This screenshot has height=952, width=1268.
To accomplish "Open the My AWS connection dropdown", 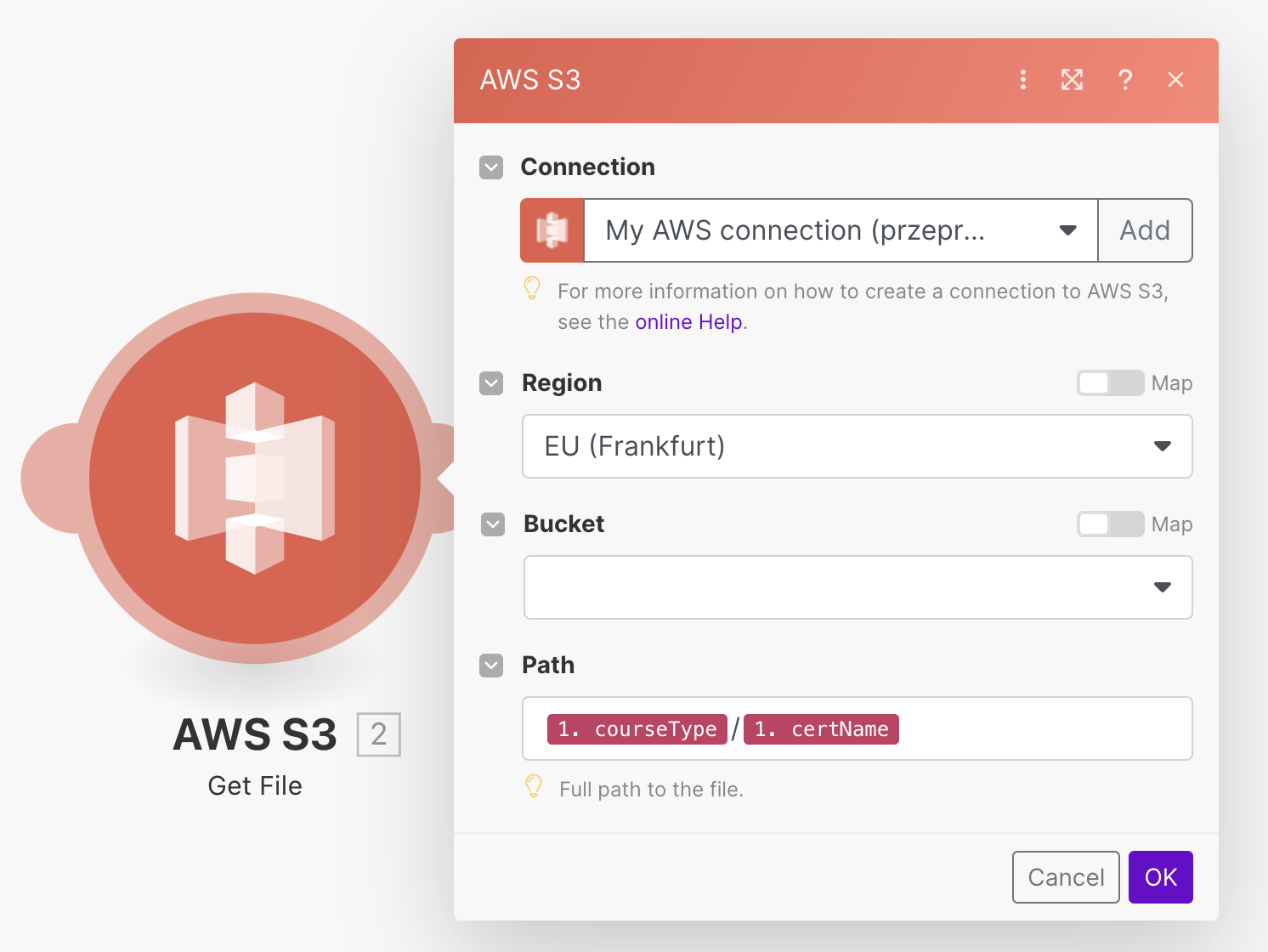I will pyautogui.click(x=840, y=230).
